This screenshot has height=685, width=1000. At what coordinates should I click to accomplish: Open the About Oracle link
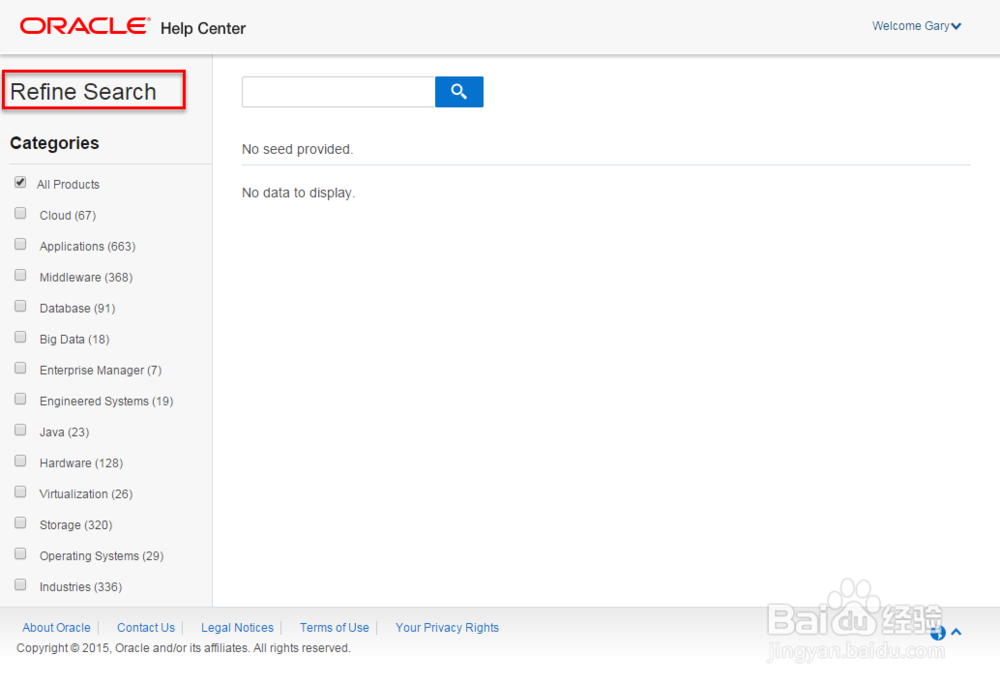coord(56,628)
